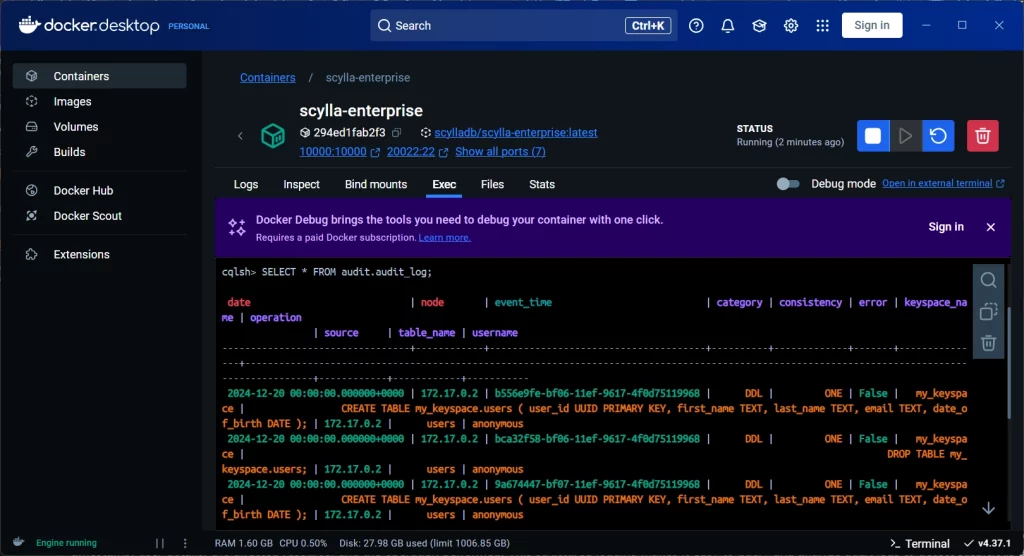Open the 20022:22 port link
Screen dimensions: 1024x556
click(x=410, y=152)
